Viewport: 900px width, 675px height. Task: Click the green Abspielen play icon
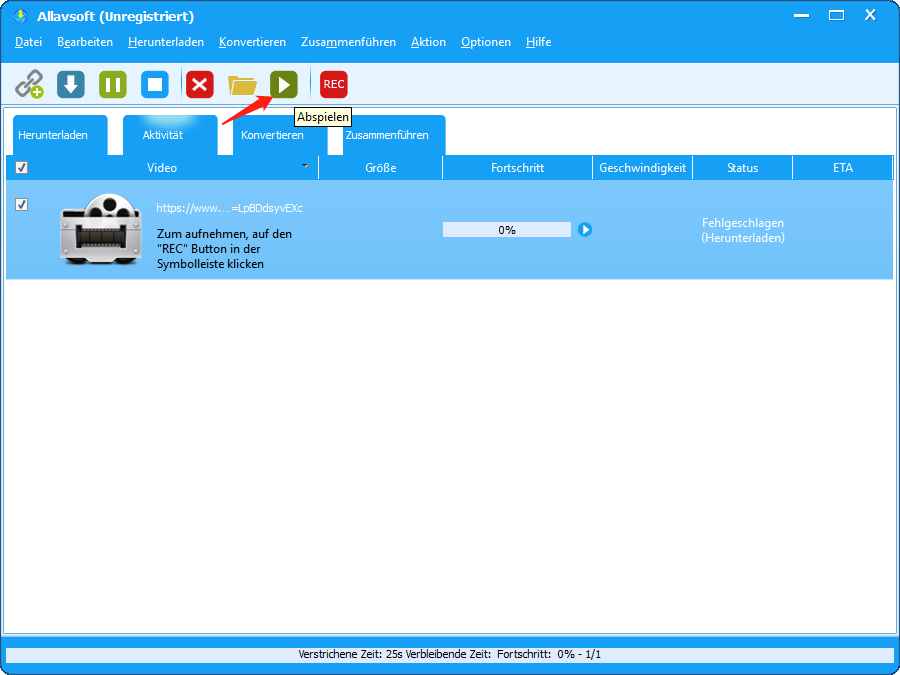tap(284, 84)
